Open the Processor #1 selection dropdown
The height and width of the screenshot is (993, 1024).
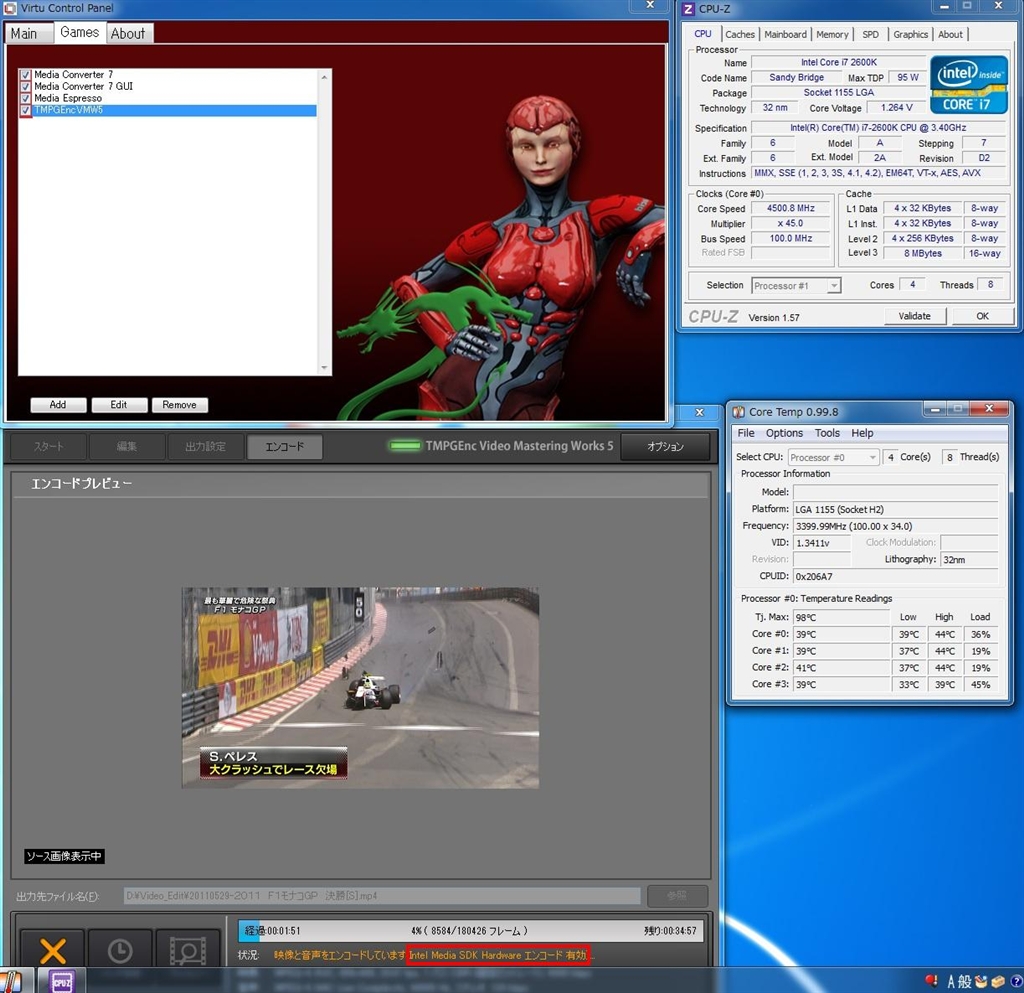point(796,286)
